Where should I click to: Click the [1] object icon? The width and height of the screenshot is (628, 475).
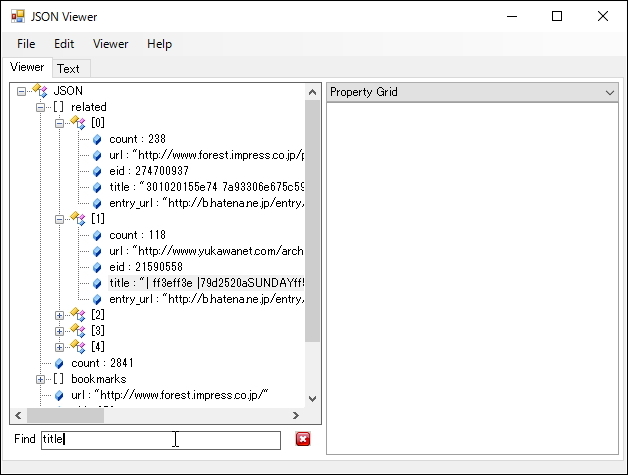(78, 219)
